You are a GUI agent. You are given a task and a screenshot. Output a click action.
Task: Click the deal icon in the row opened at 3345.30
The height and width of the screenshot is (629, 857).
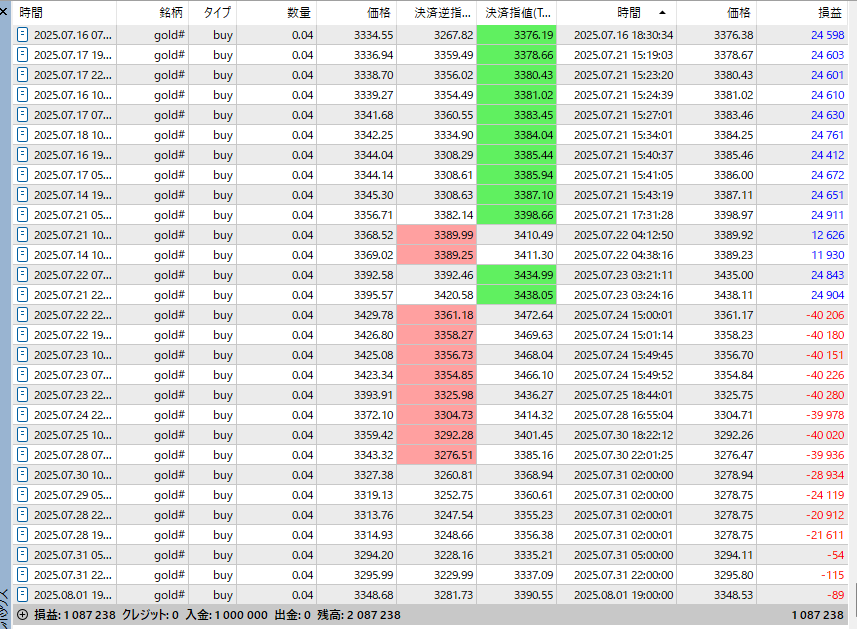[x=22, y=195]
